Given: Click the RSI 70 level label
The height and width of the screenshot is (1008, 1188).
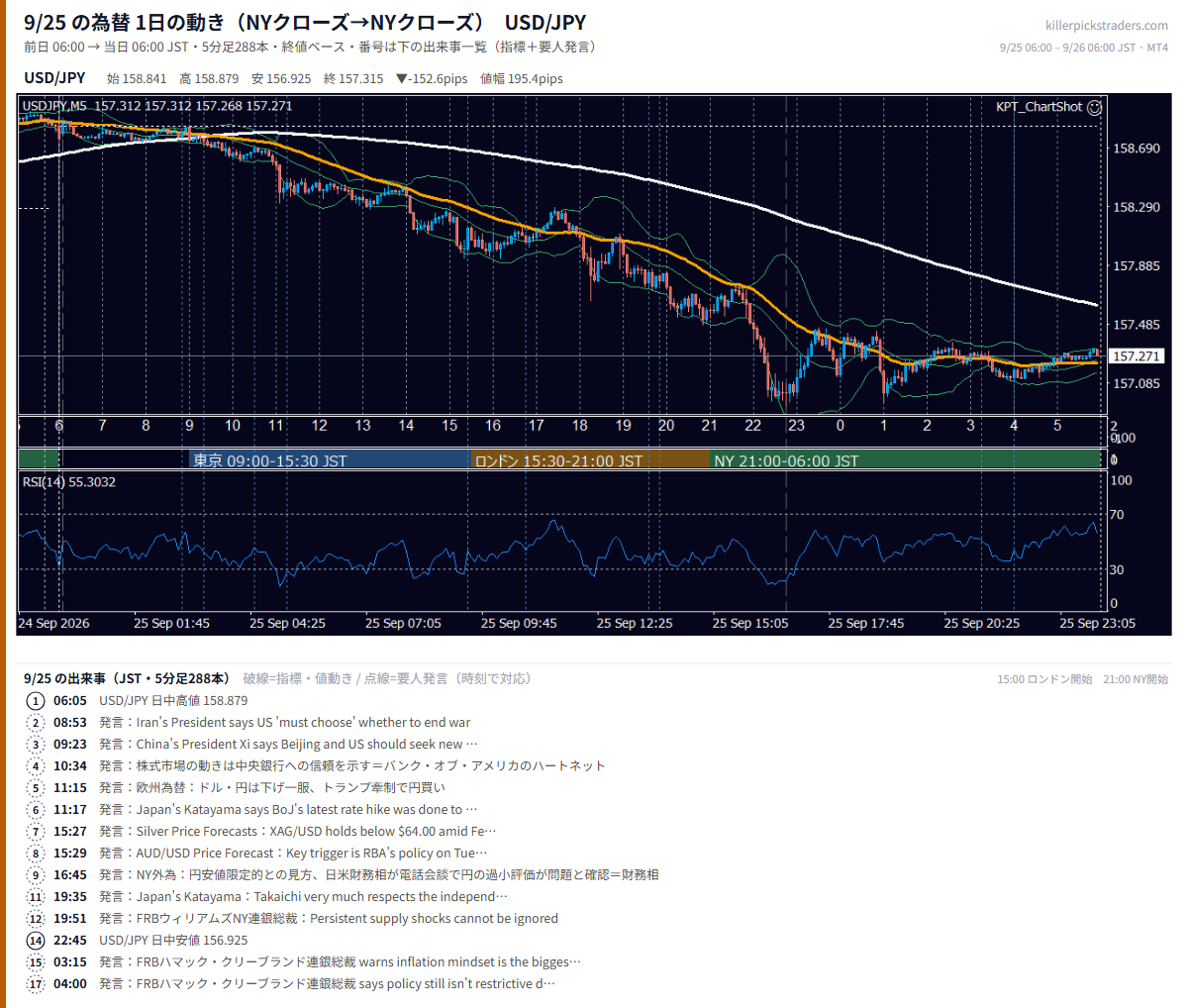Looking at the screenshot, I should (x=1117, y=515).
